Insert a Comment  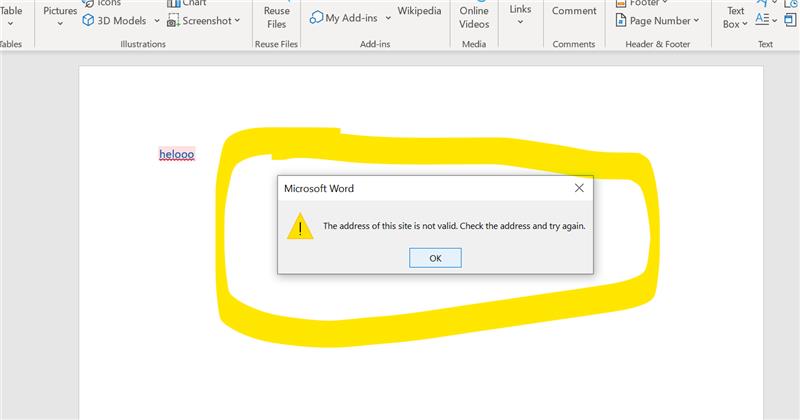[x=574, y=11]
